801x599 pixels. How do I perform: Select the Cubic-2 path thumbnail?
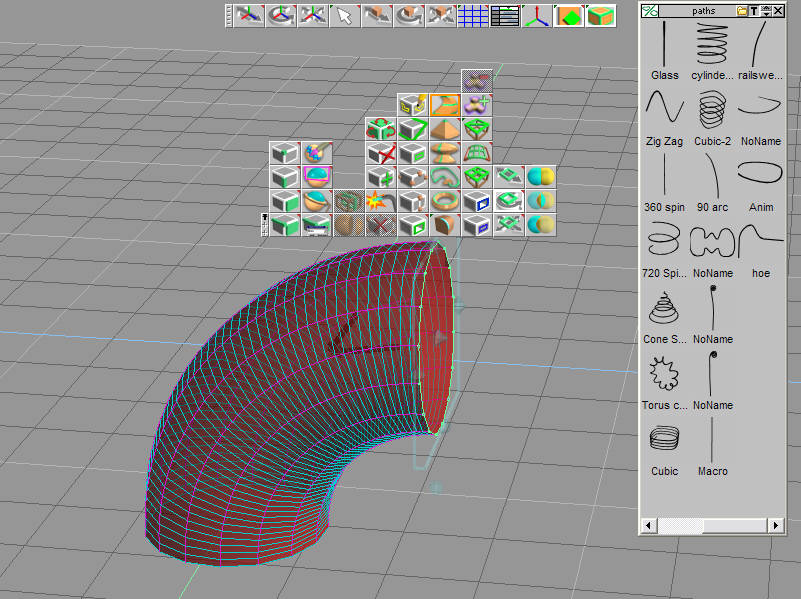tap(713, 109)
